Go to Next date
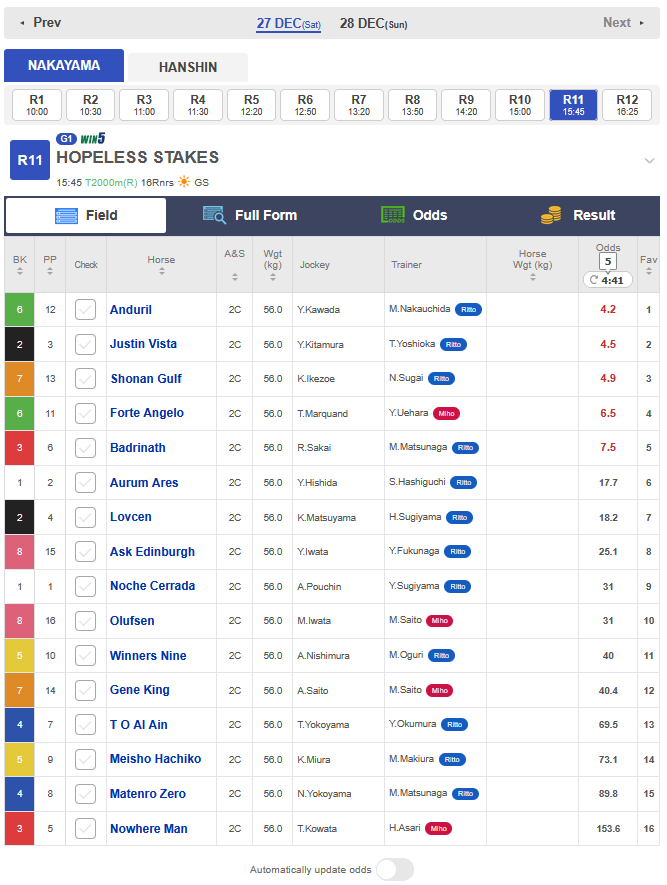 (x=624, y=23)
